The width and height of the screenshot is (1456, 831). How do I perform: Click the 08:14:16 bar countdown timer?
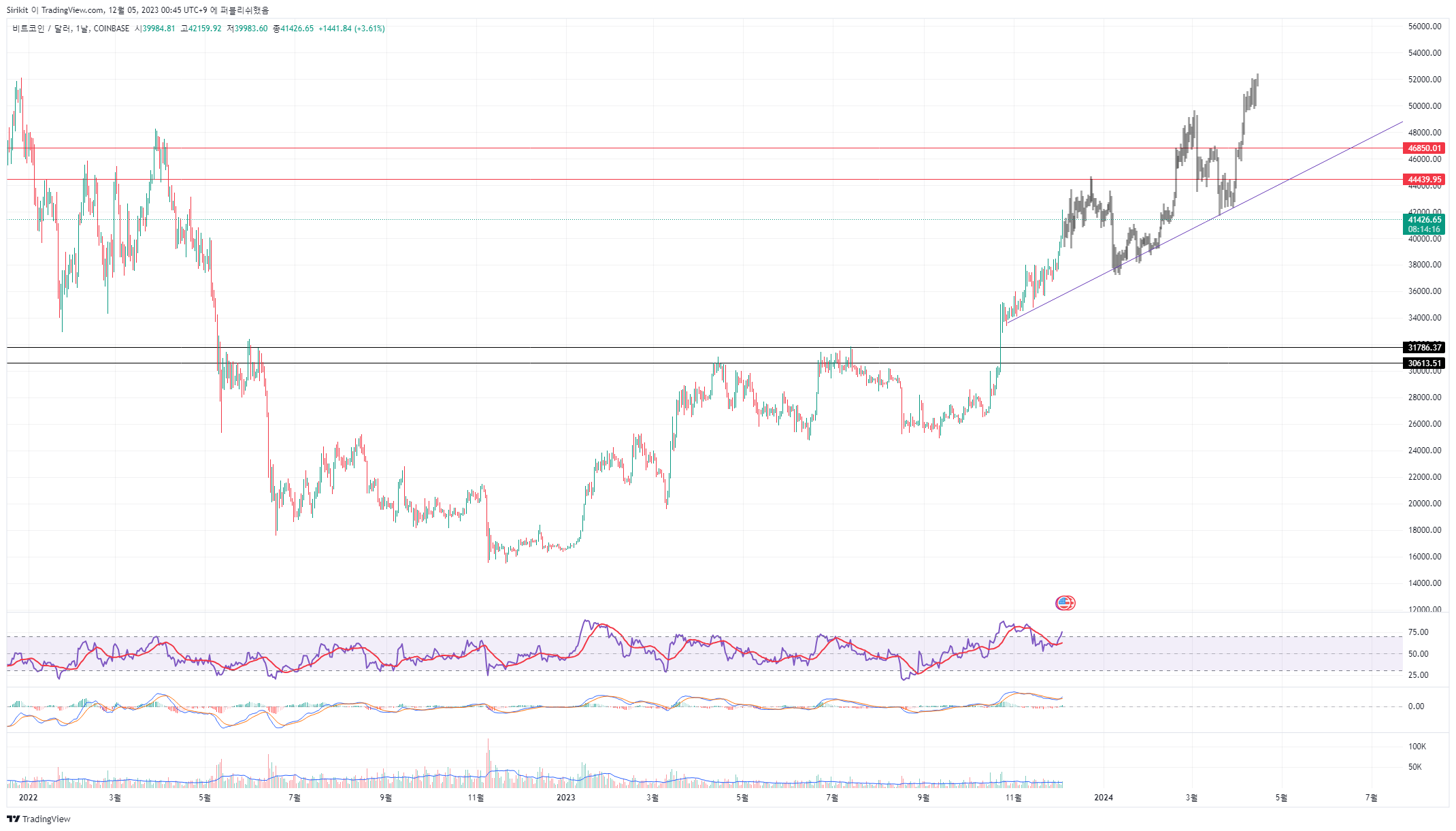click(x=1424, y=229)
